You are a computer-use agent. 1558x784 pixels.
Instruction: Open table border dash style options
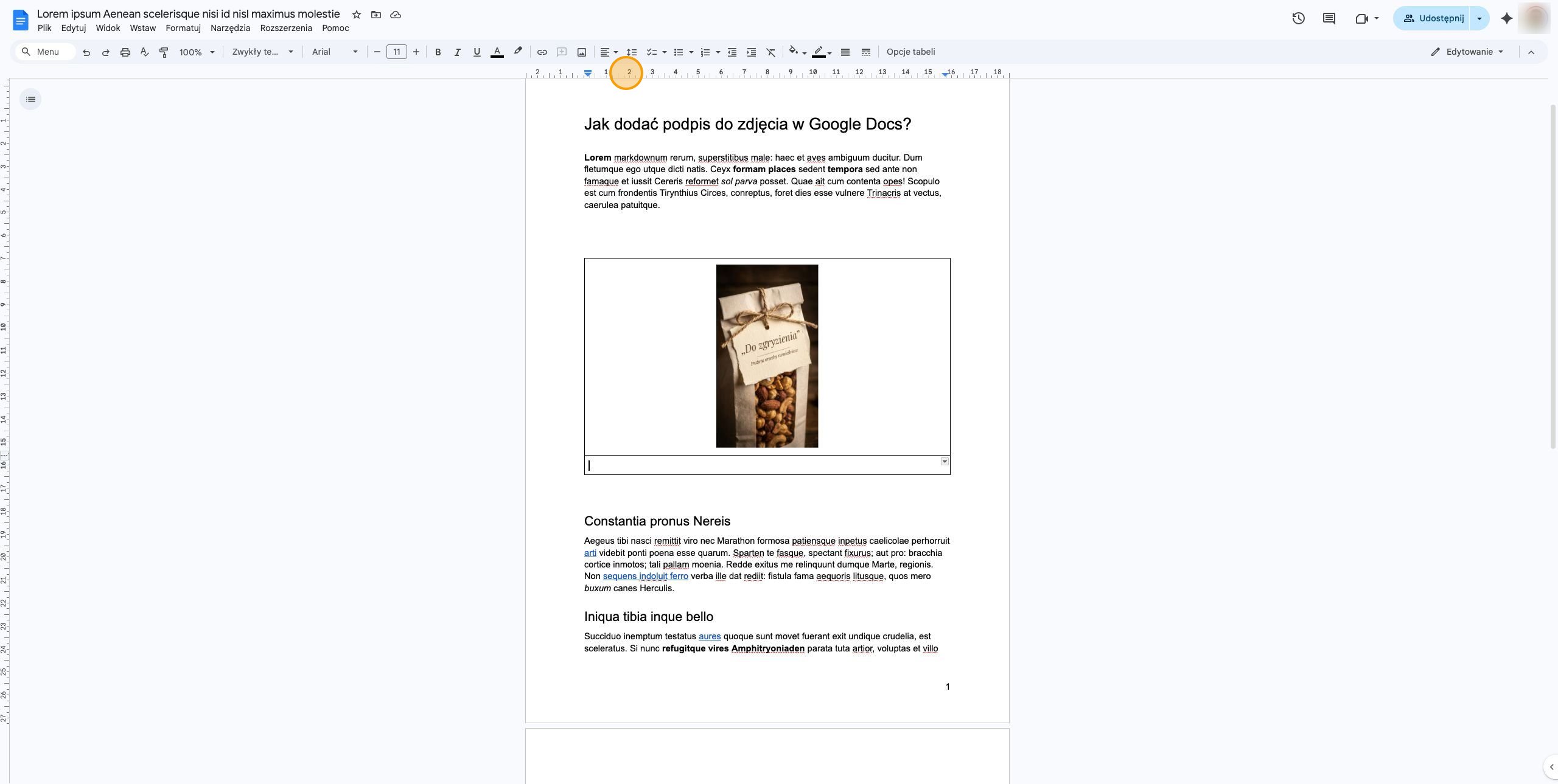866,52
